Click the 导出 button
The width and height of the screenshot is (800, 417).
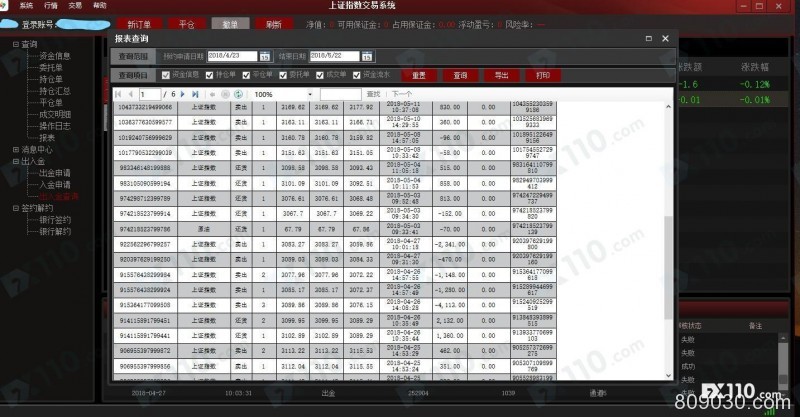tap(502, 76)
